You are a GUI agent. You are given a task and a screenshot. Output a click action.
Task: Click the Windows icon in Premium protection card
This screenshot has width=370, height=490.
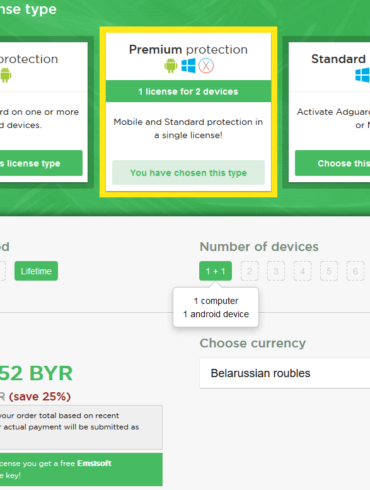188,66
